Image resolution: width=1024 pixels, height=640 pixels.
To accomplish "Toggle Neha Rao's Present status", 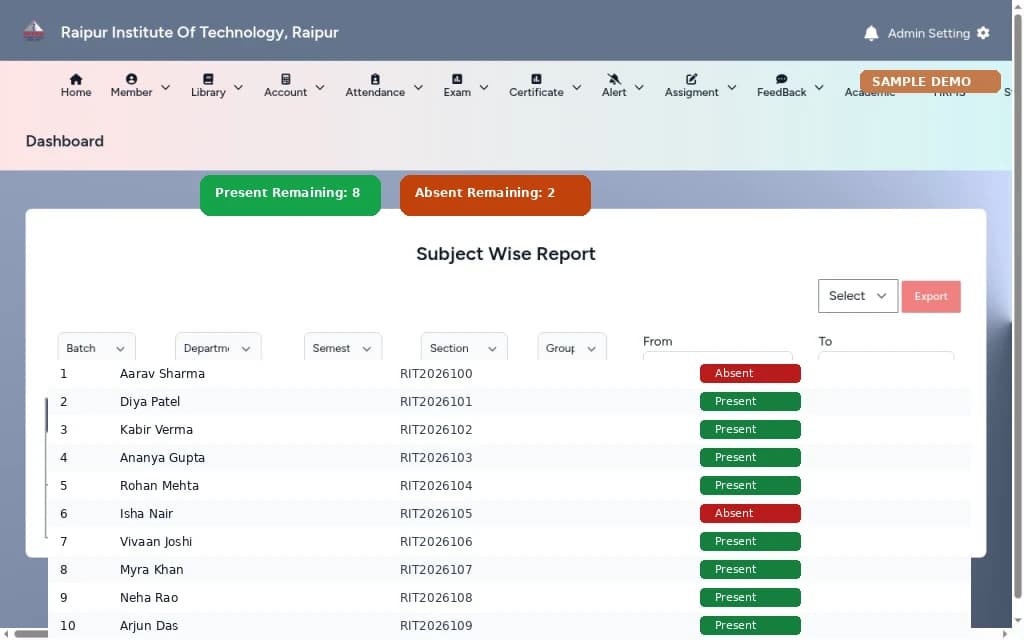I will (750, 598).
